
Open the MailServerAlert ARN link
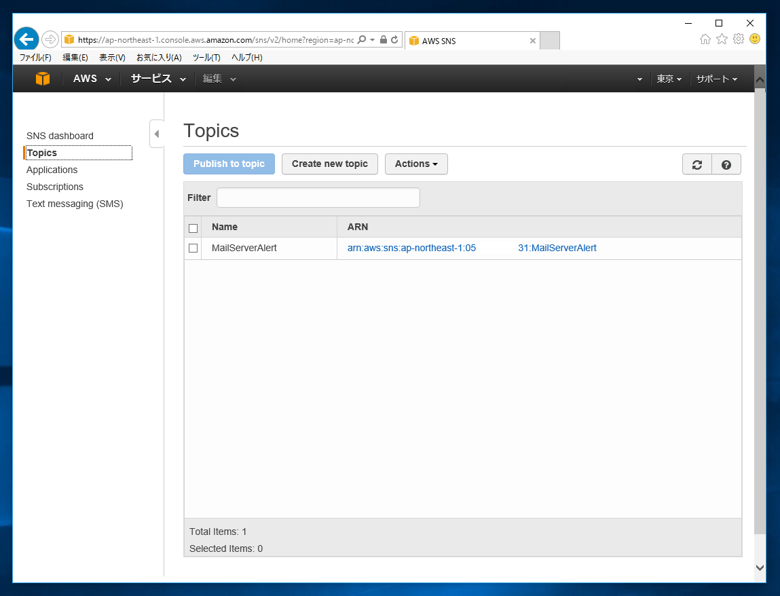click(x=472, y=248)
